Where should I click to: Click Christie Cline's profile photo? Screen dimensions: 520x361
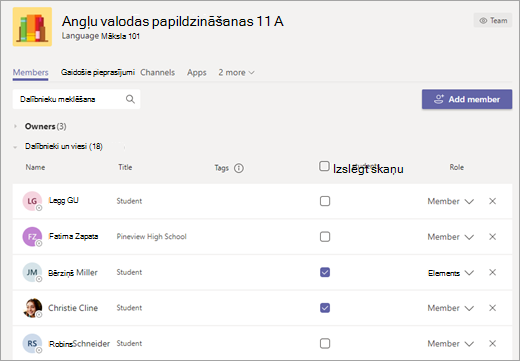pos(32,308)
